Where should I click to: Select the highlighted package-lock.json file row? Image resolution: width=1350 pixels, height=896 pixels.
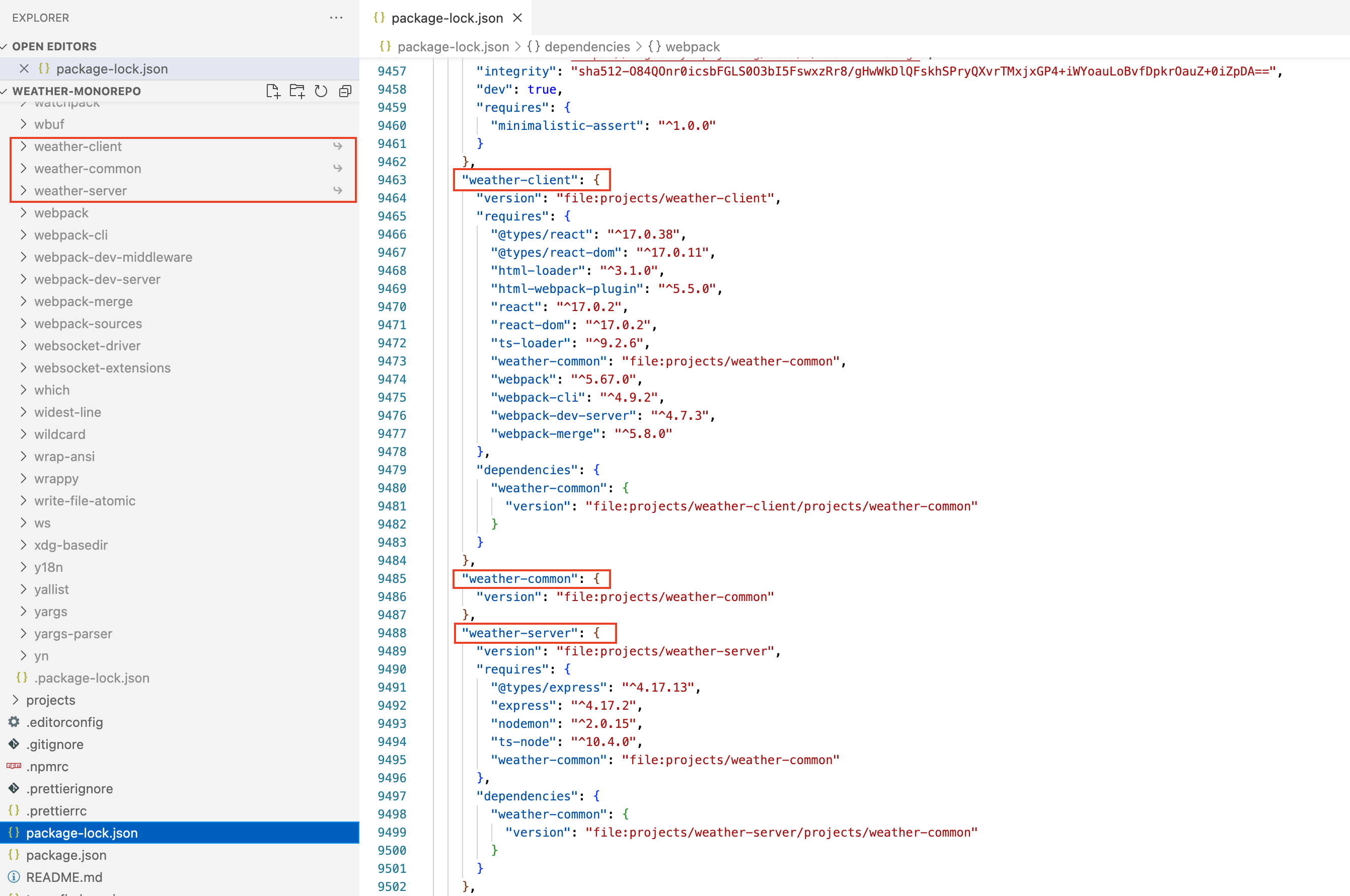[x=179, y=833]
